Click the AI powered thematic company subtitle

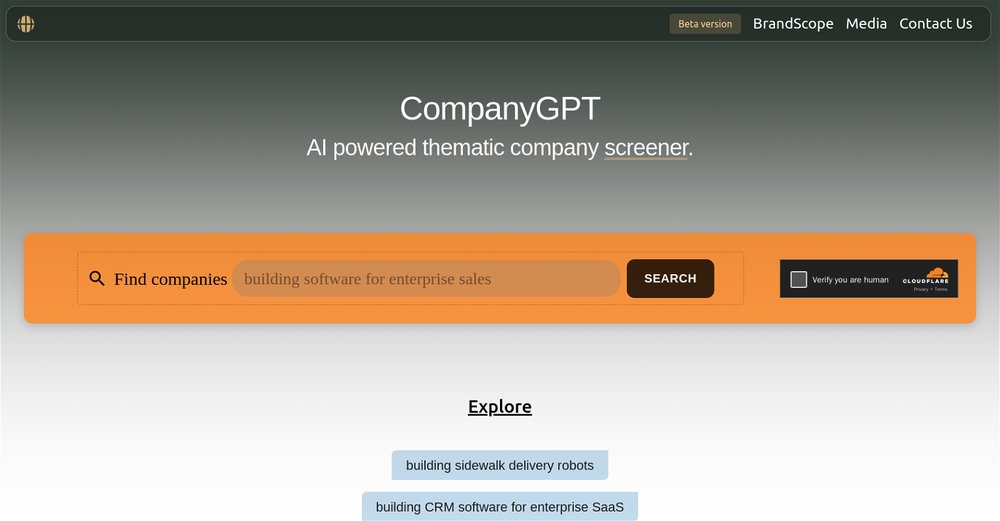pos(453,148)
